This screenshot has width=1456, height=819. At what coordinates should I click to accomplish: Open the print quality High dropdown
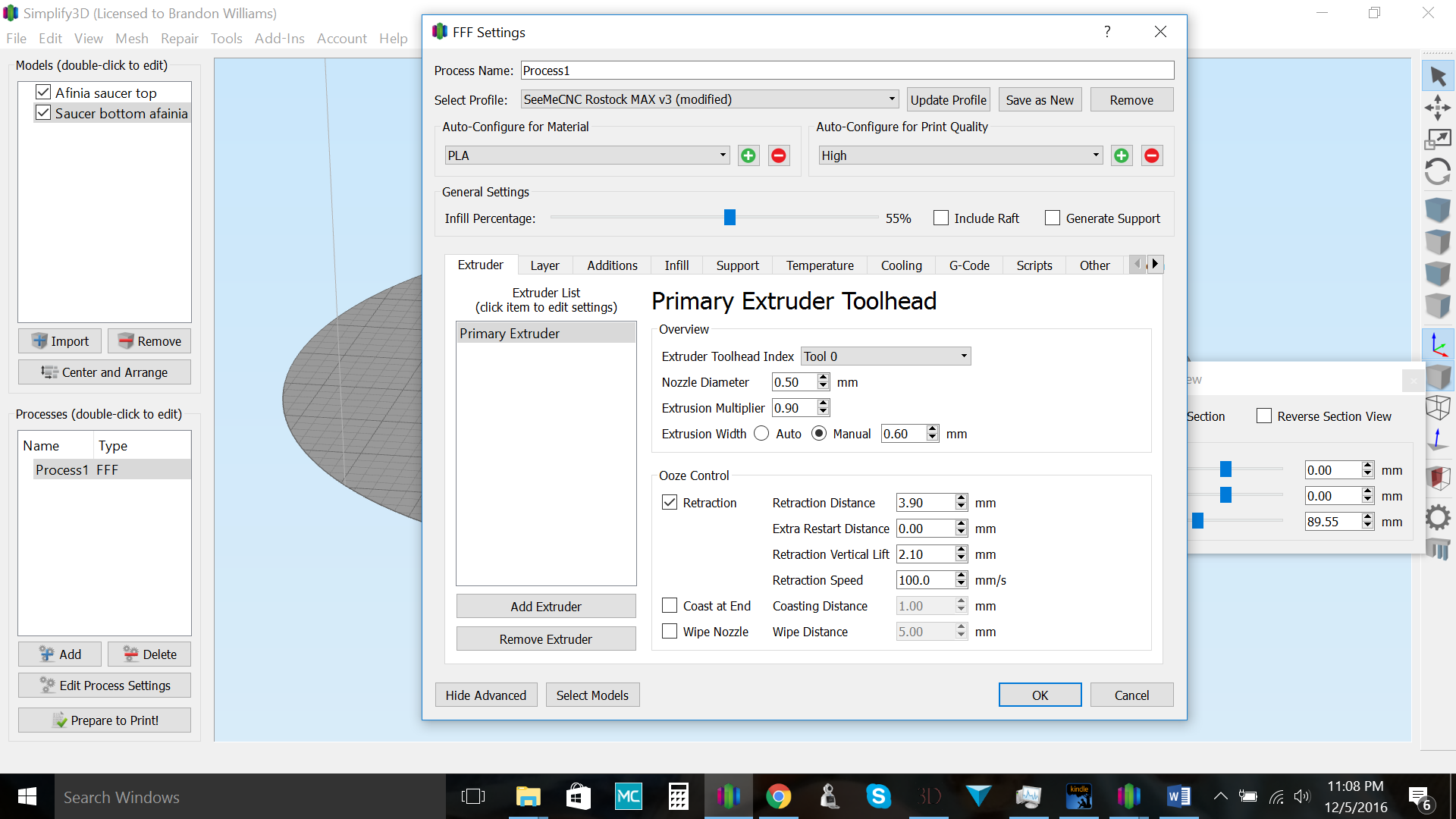pyautogui.click(x=960, y=155)
